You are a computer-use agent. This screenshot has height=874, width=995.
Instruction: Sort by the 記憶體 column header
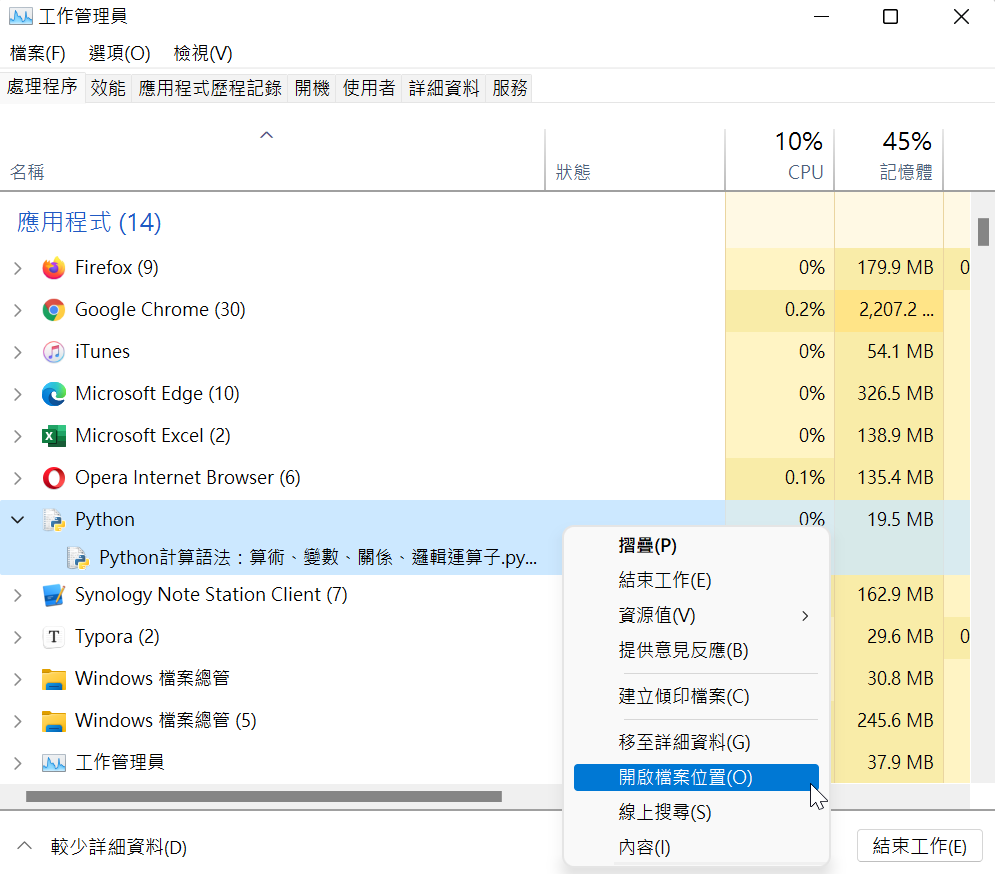click(888, 160)
